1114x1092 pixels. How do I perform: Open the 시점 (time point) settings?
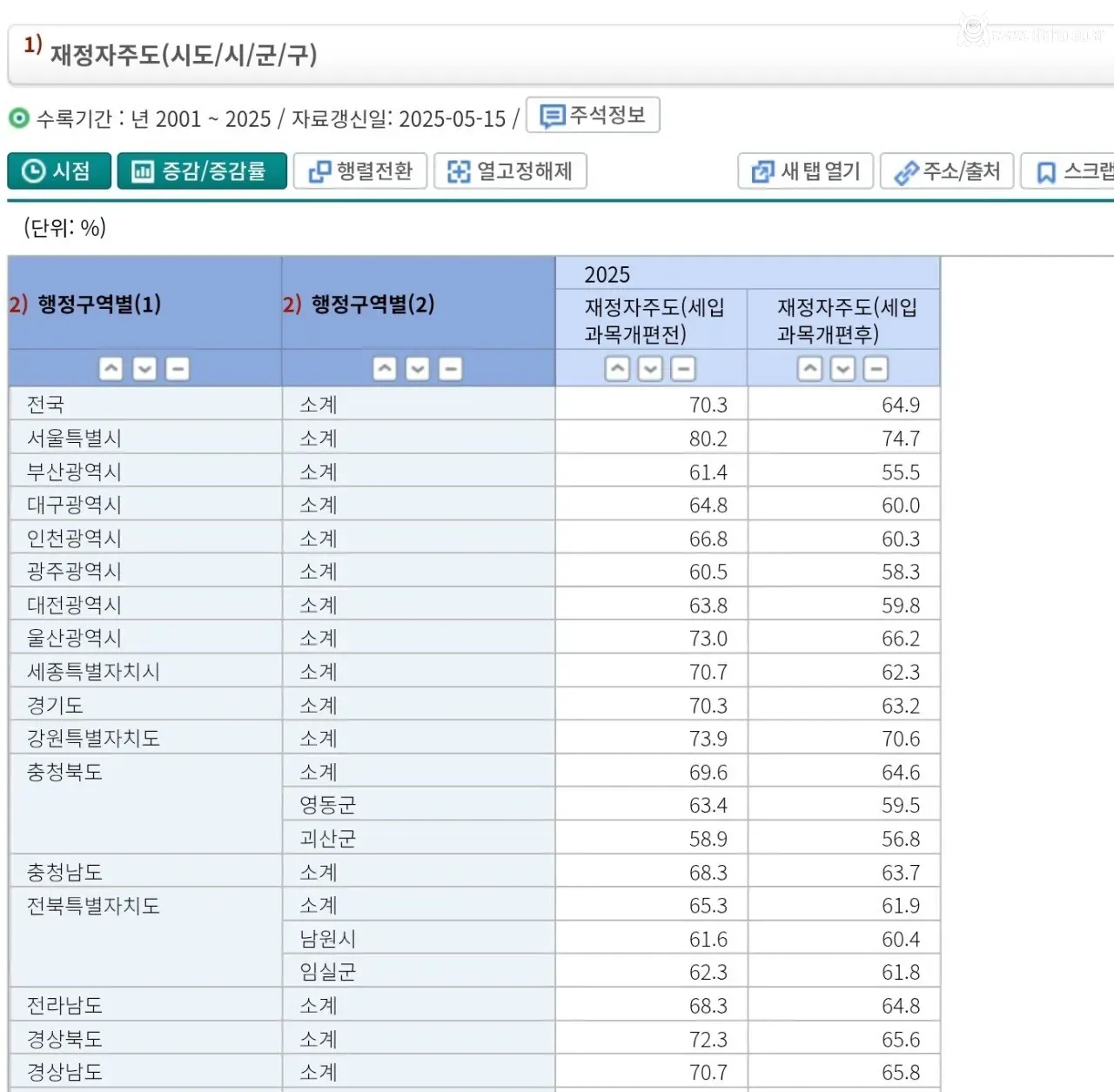[x=58, y=171]
